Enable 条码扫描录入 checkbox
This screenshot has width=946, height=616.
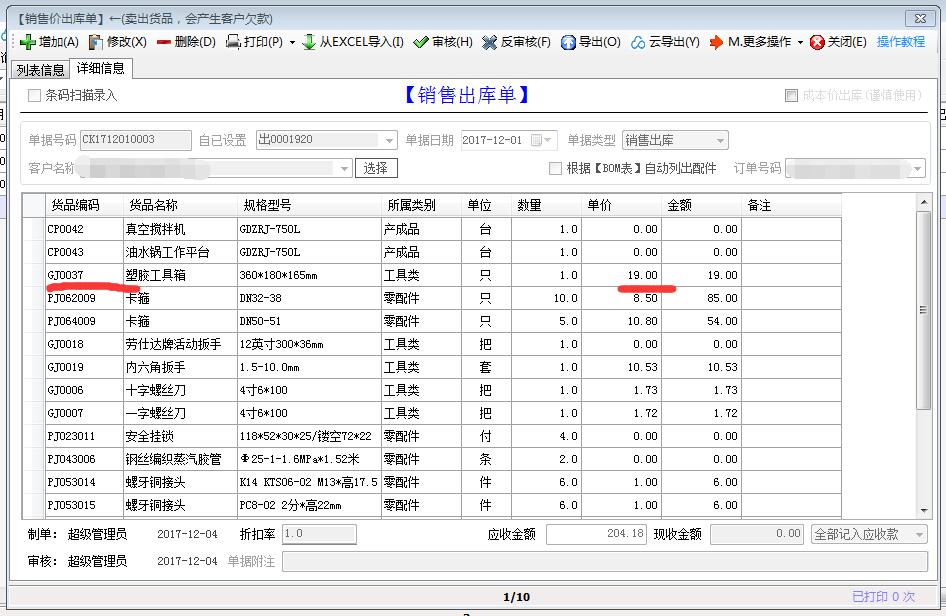35,96
